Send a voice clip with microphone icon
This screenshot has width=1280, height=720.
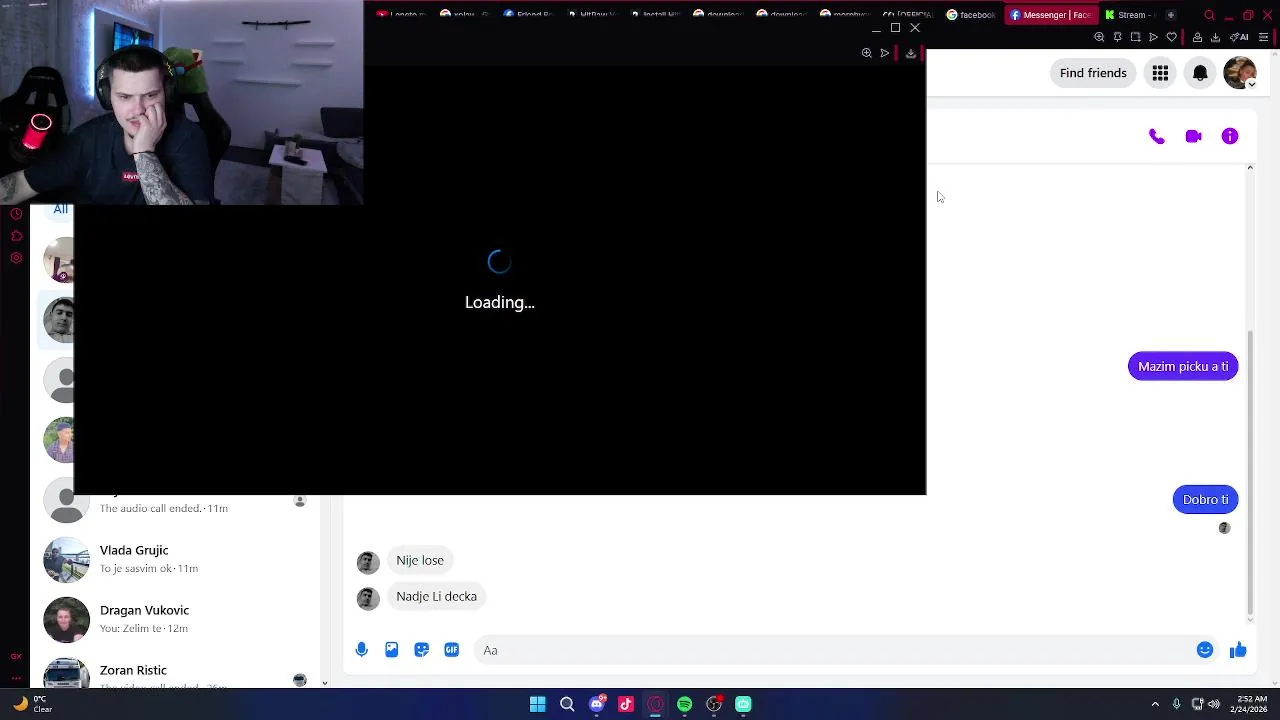coord(362,650)
